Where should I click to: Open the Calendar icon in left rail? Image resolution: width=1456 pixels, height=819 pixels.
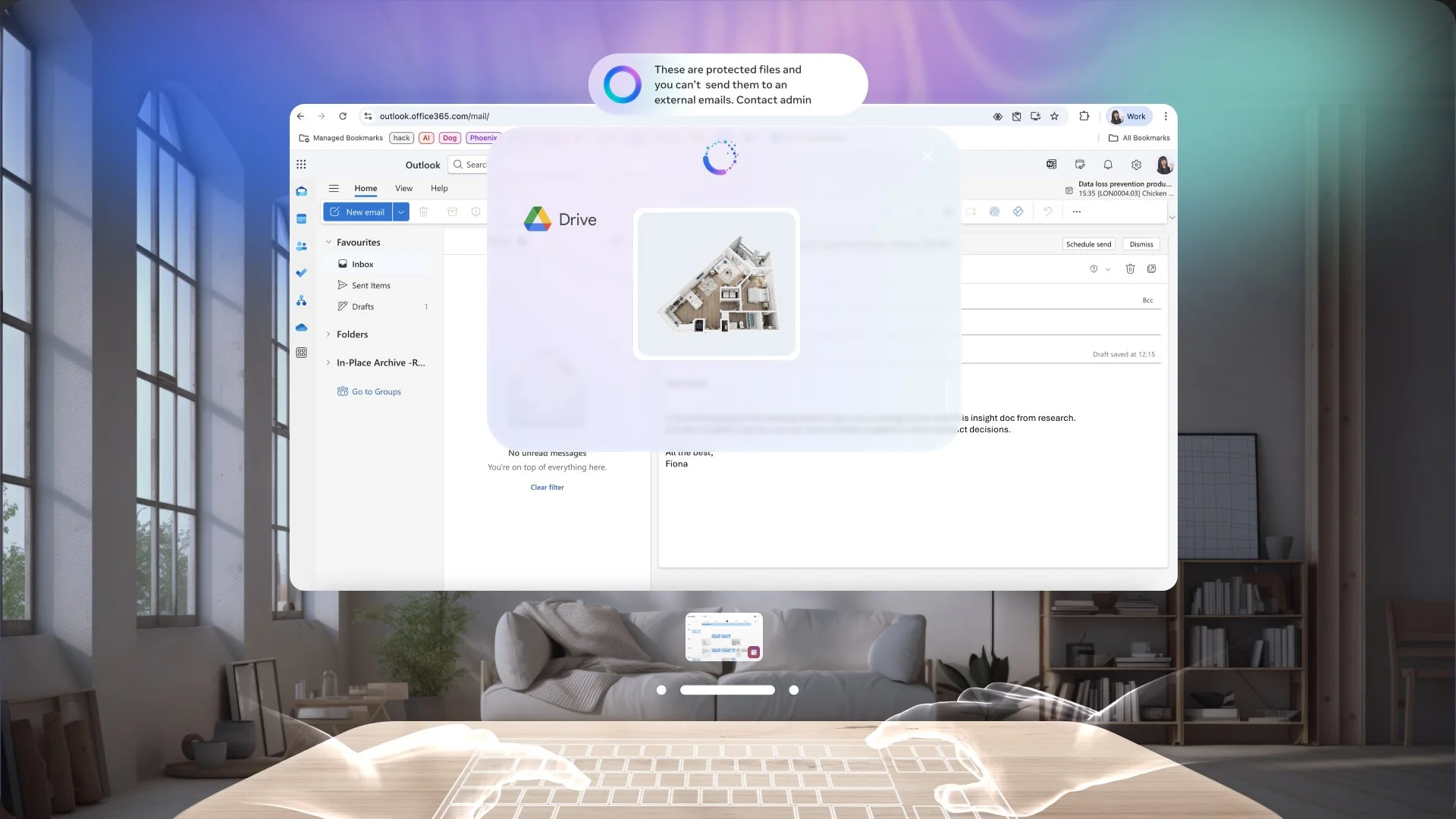click(301, 219)
